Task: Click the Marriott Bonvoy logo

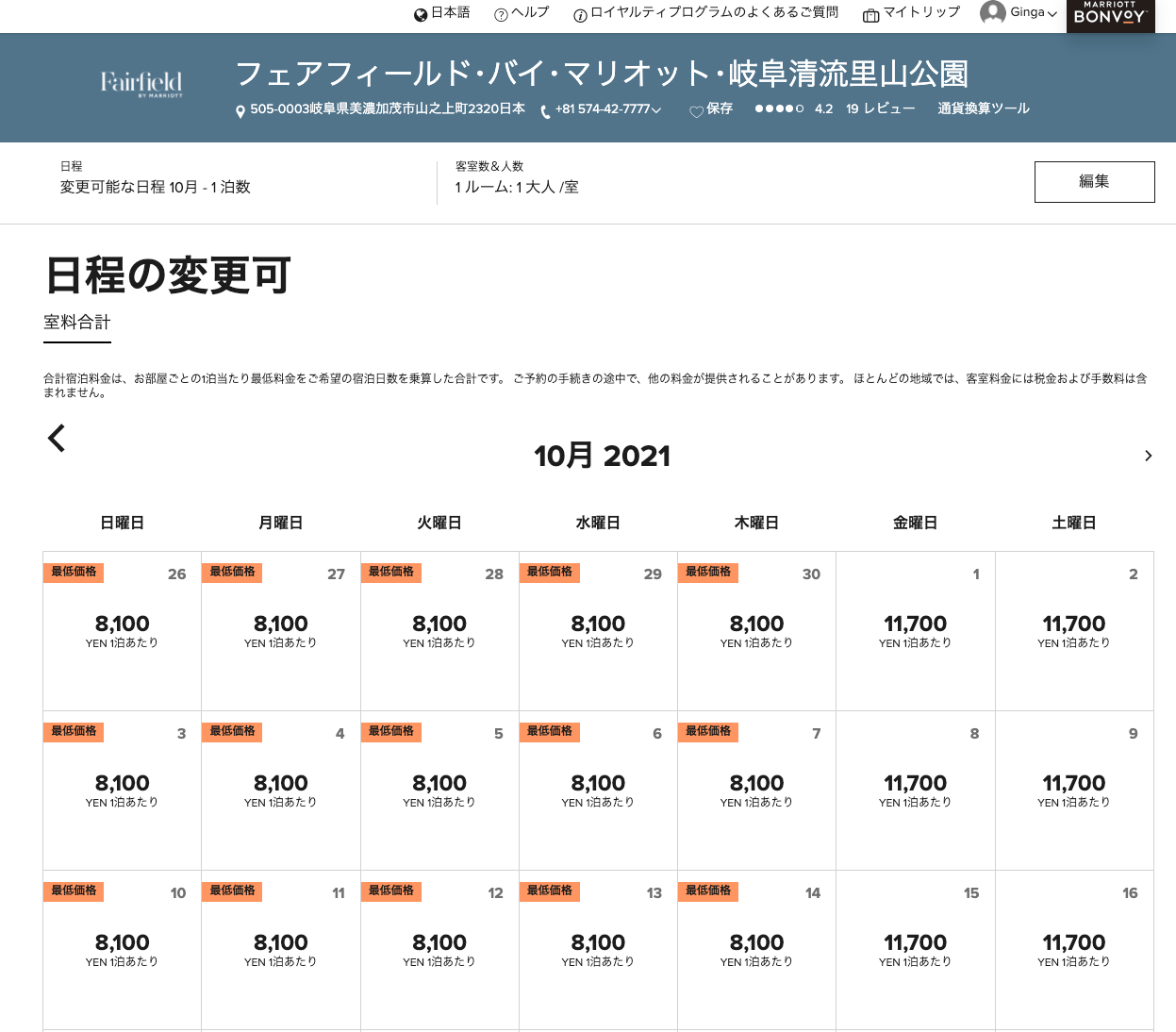Action: (1110, 14)
